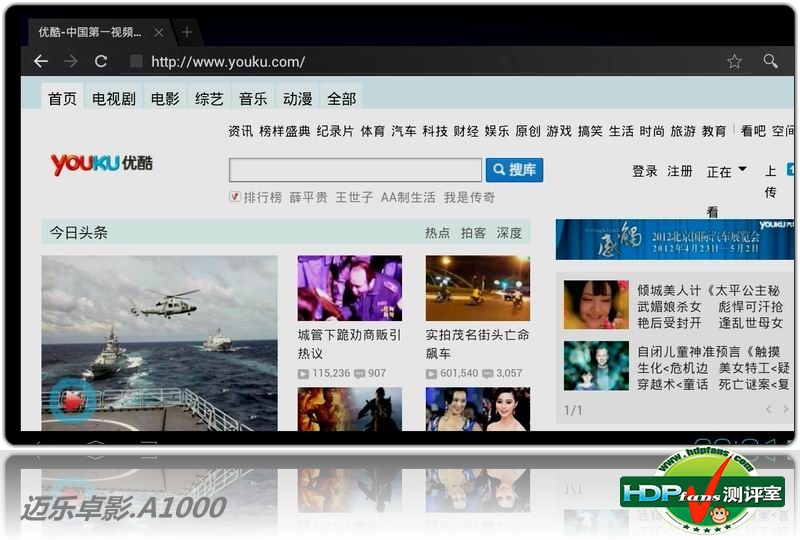Viewport: 800px width, 540px height.
Task: Open the 旅游 channel link
Action: pyautogui.click(x=683, y=131)
